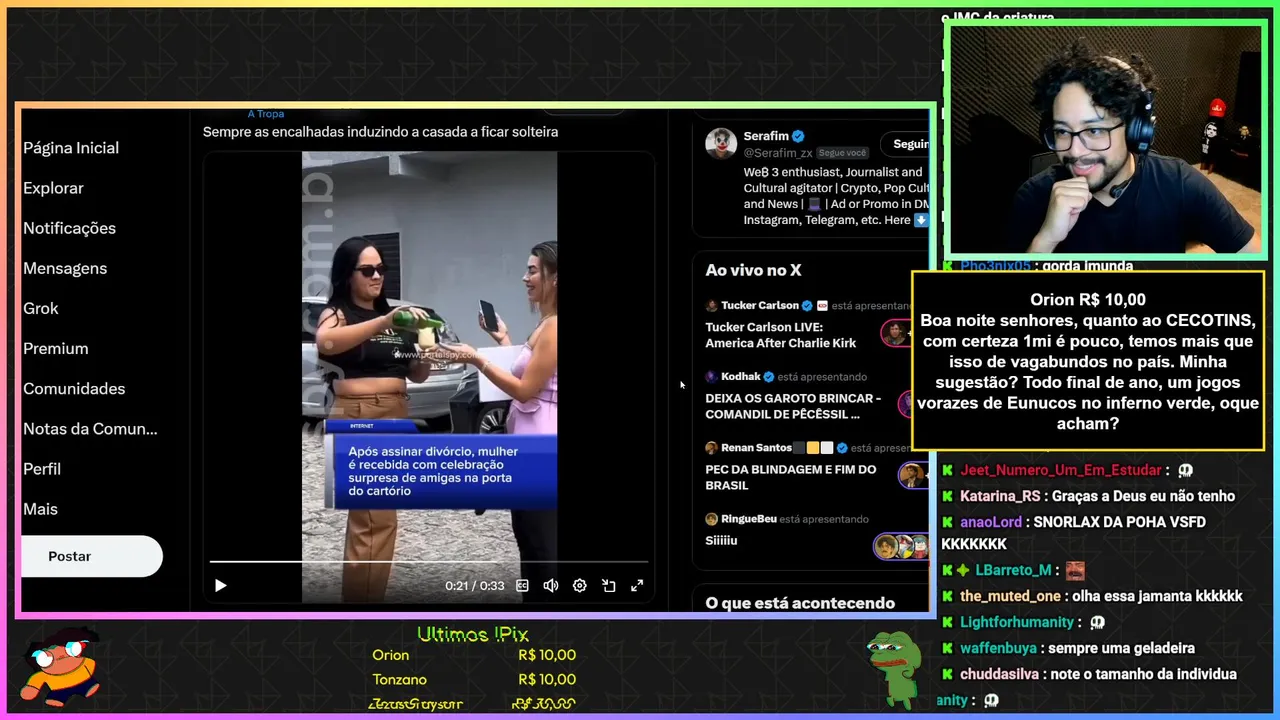Viewport: 1280px width, 720px height.
Task: Open Perfil in the sidebar
Action: tap(42, 468)
